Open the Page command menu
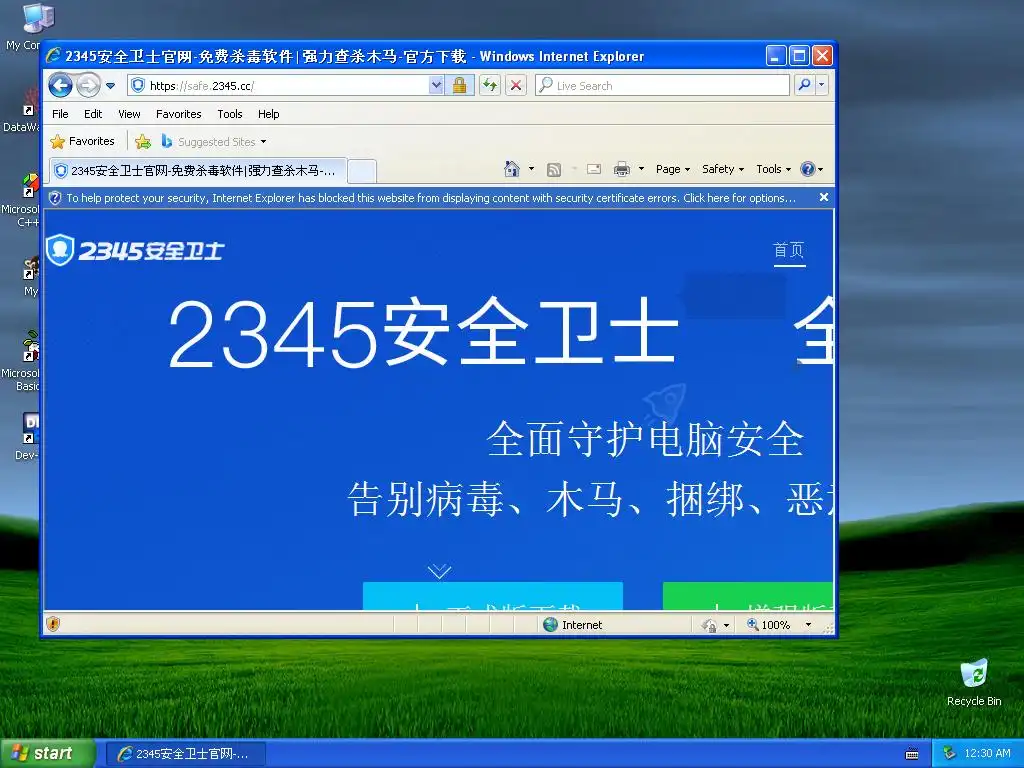The image size is (1024, 768). [x=673, y=169]
